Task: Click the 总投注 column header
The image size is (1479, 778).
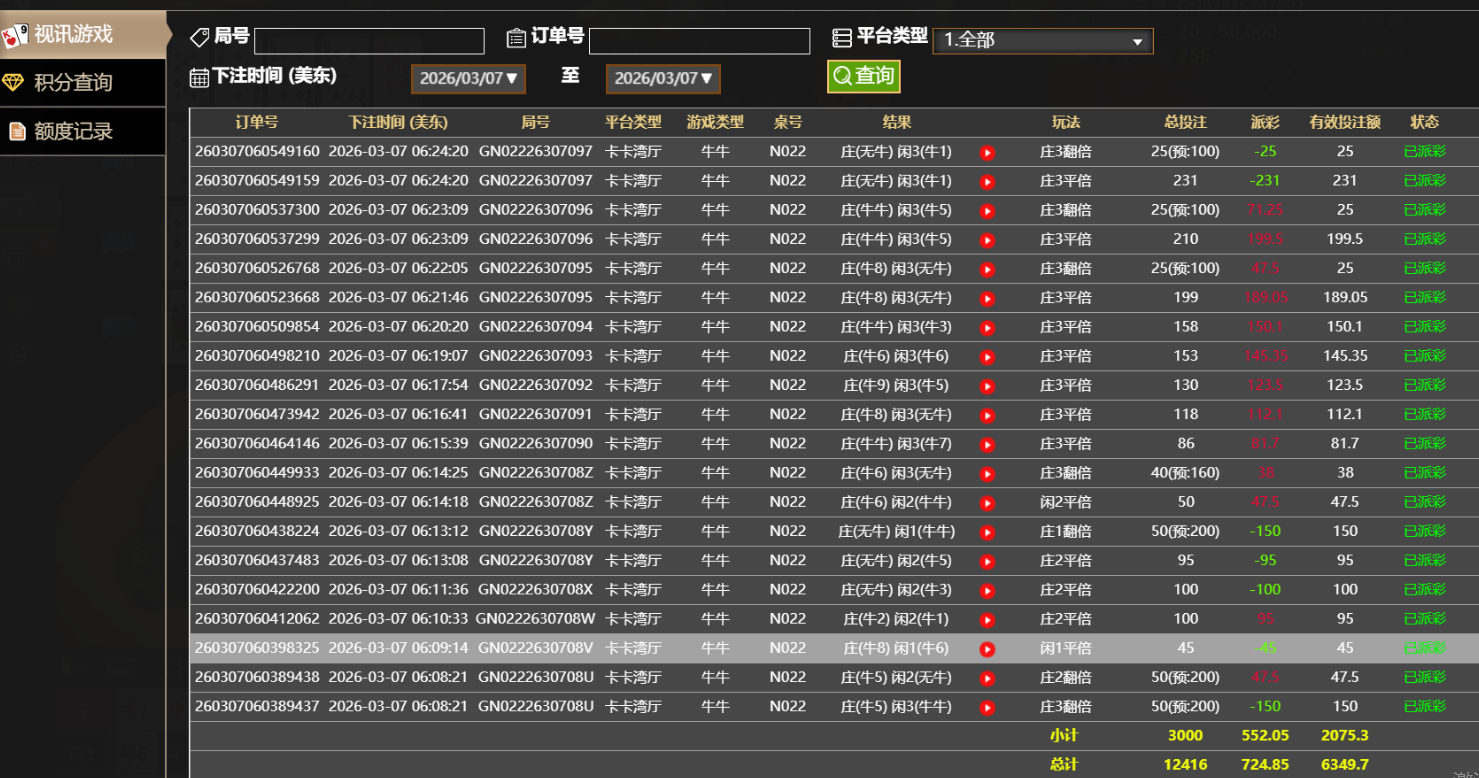Action: coord(1185,122)
